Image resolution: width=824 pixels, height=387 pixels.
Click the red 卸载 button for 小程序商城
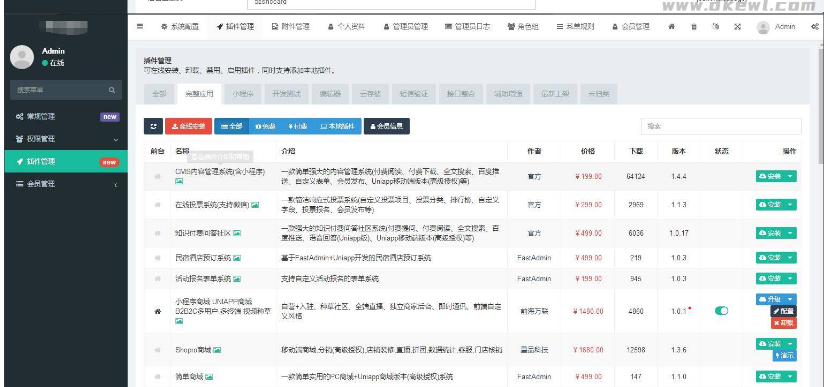tap(784, 323)
